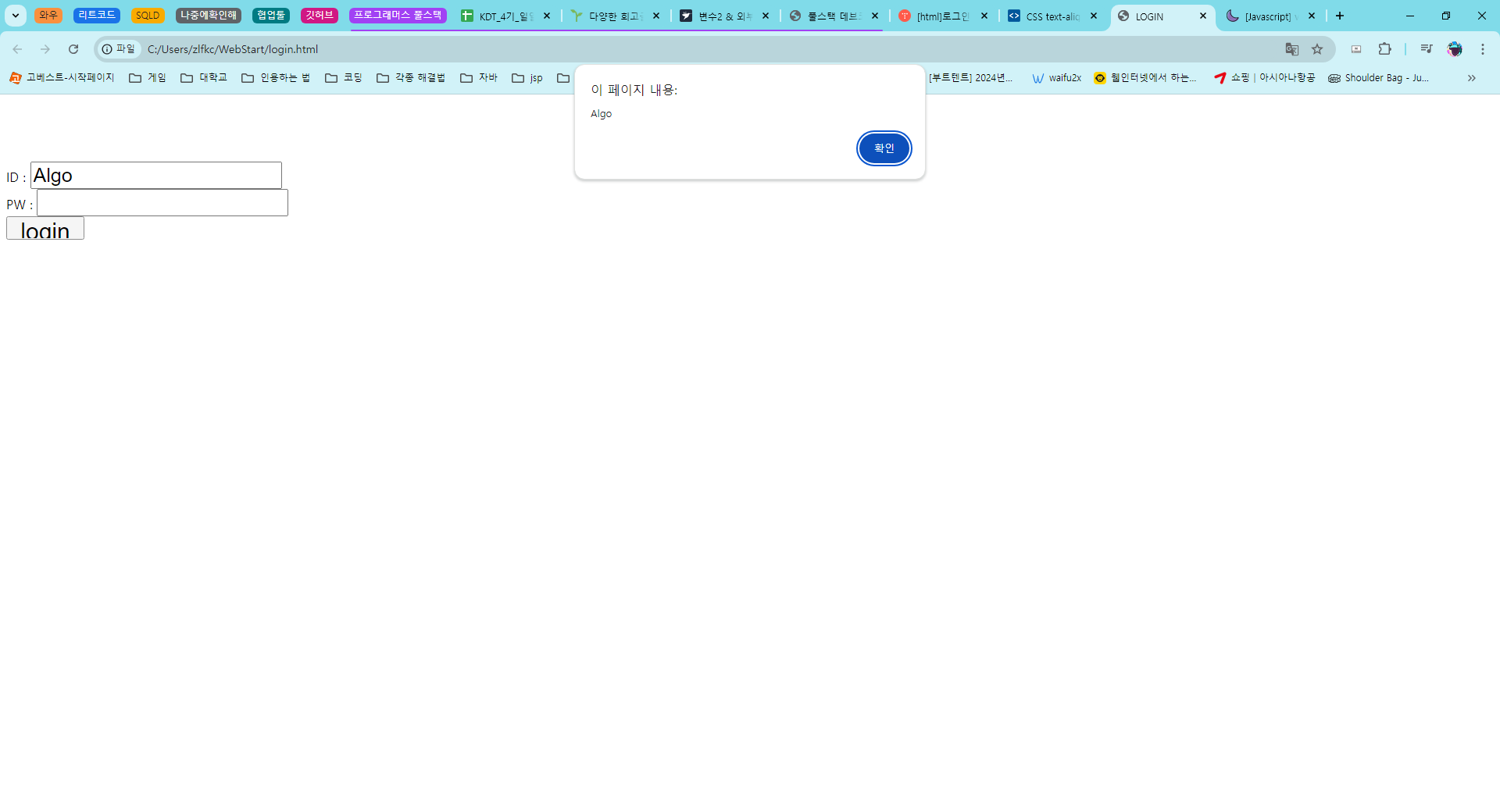The width and height of the screenshot is (1500, 812).
Task: Expand the tab search dropdown arrow
Action: click(x=15, y=16)
